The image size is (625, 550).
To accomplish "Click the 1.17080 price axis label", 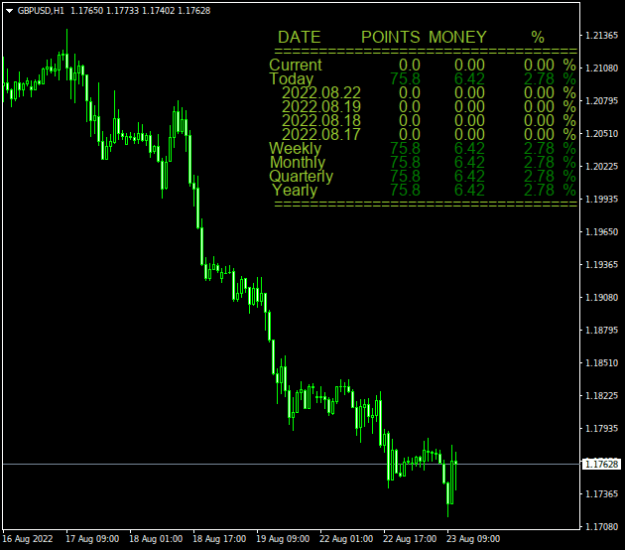I will point(601,527).
